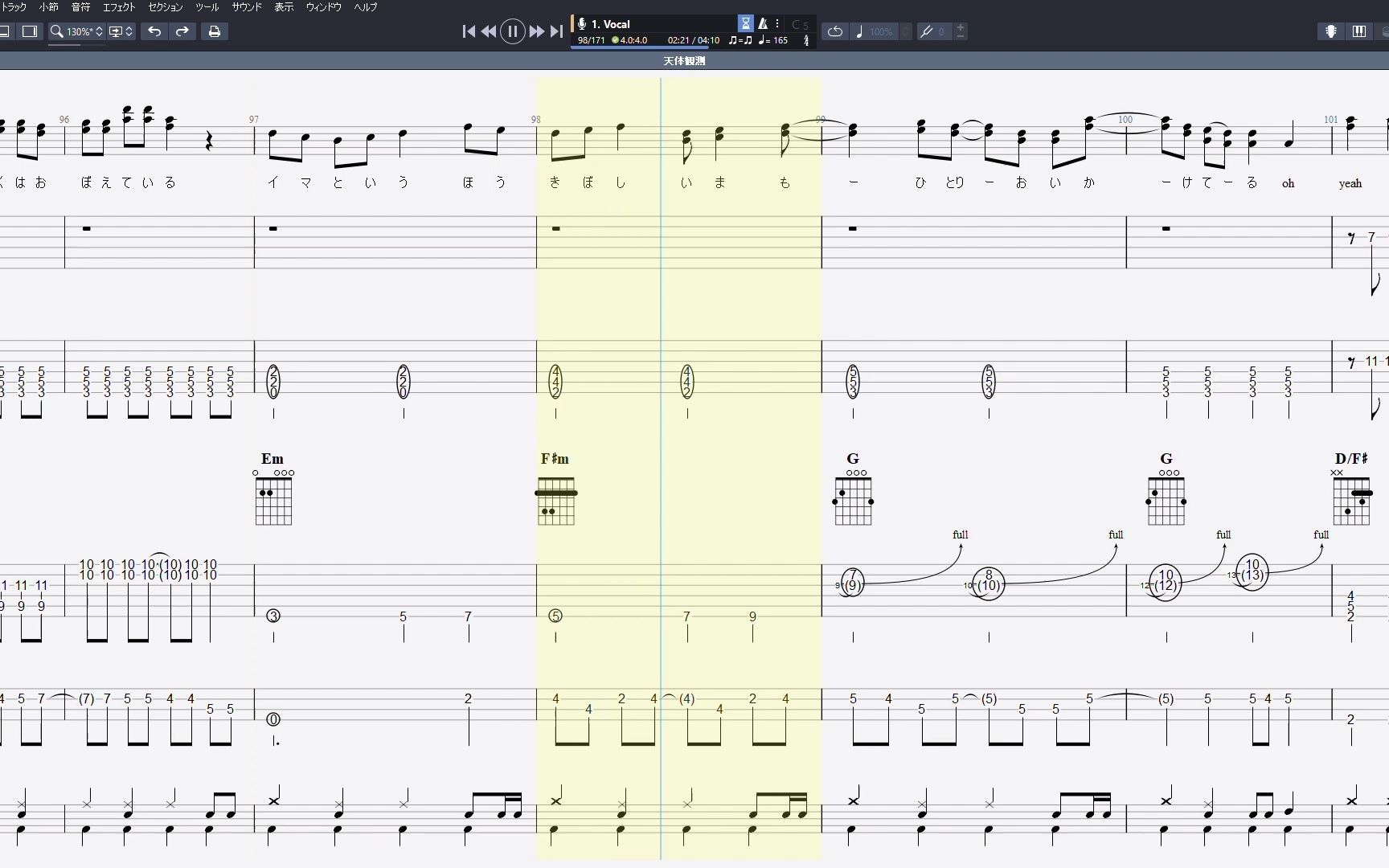Toggle the metronome
1389x868 pixels.
point(763,24)
